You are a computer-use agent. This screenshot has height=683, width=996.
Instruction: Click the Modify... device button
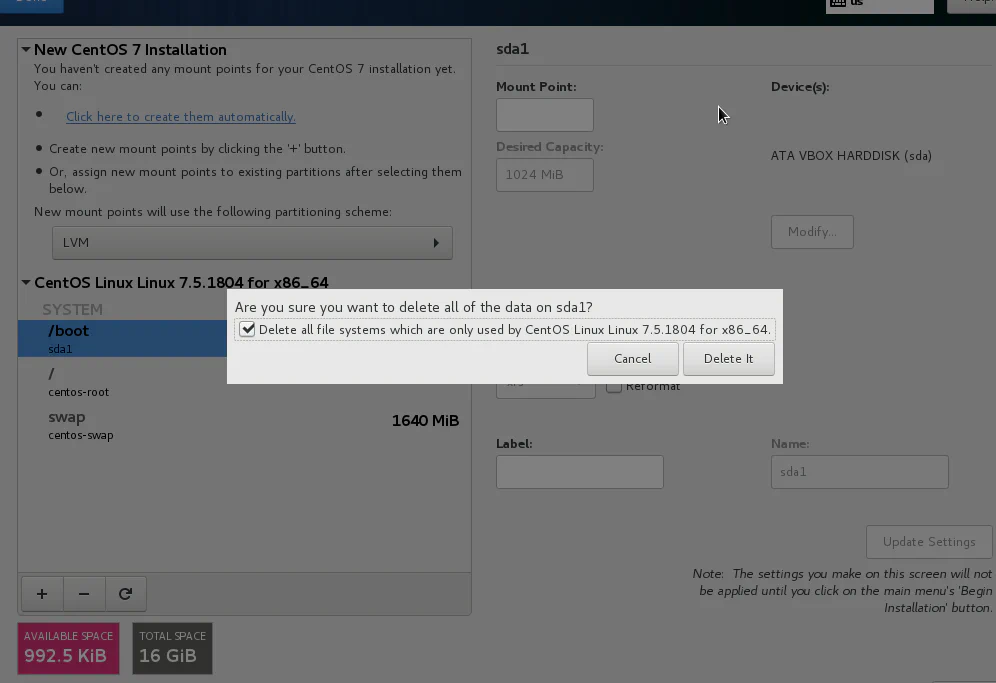tap(812, 232)
